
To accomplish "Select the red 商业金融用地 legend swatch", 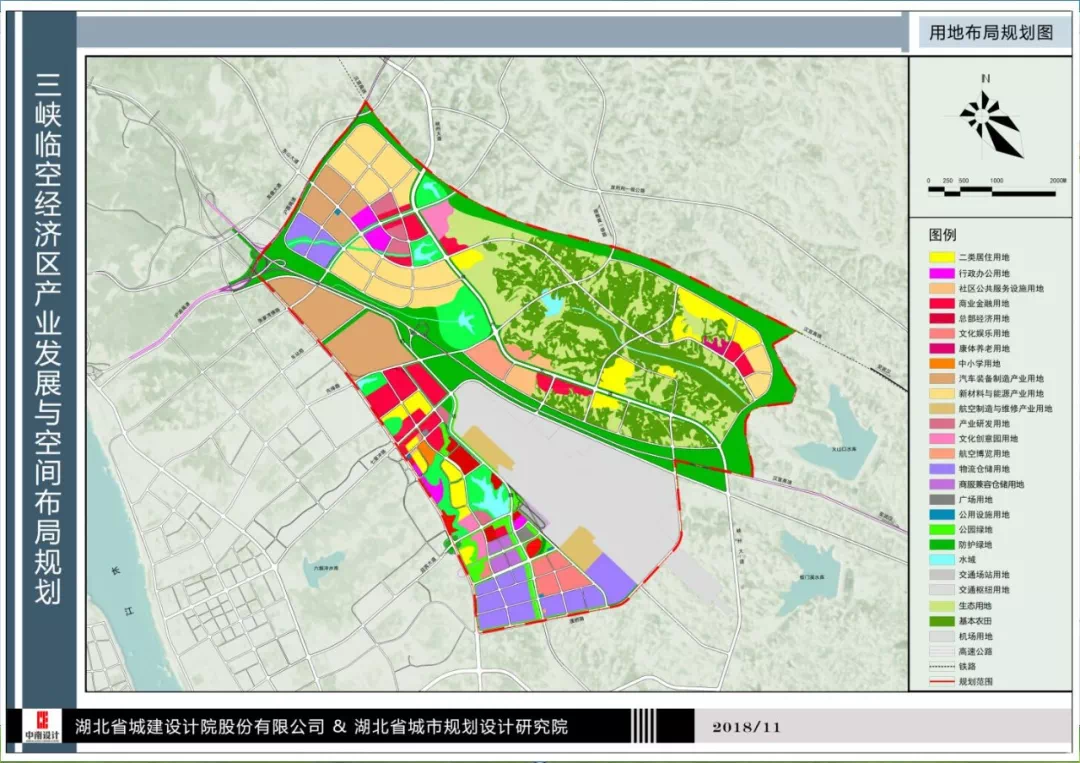I will click(942, 303).
